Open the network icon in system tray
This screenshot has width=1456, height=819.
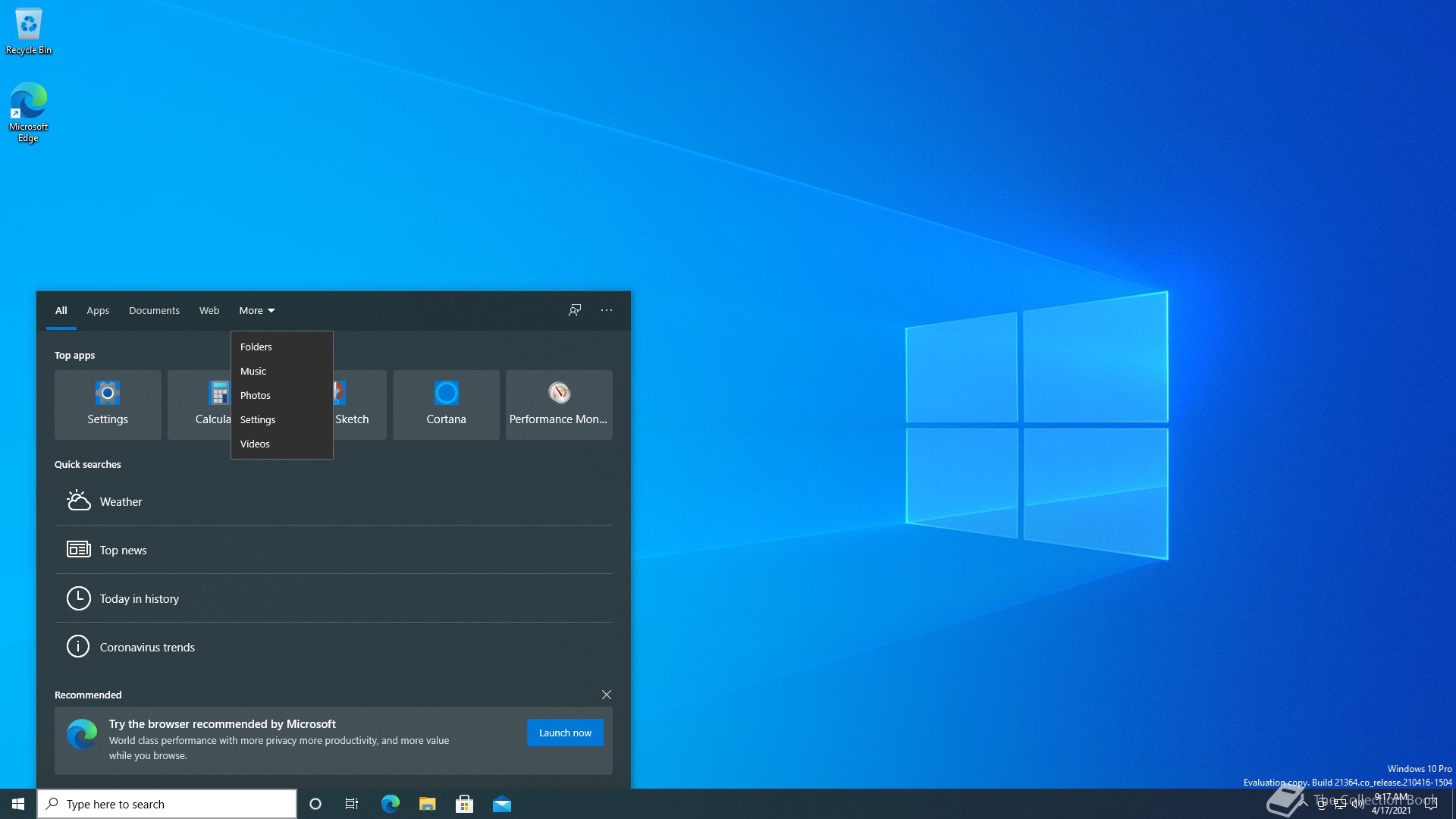(x=1340, y=804)
